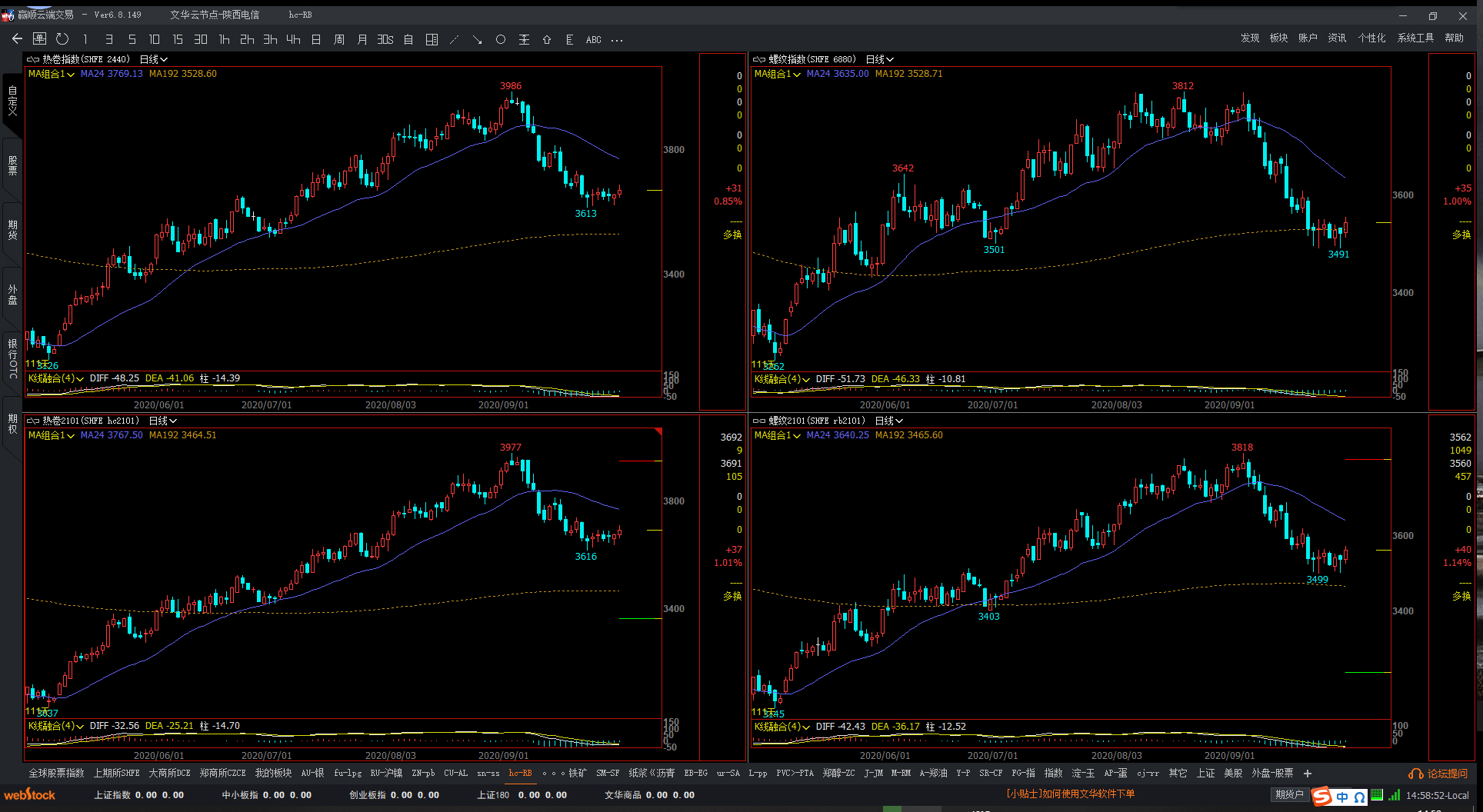Click the 论坛提问 link
This screenshot has height=812, width=1483.
(1439, 774)
